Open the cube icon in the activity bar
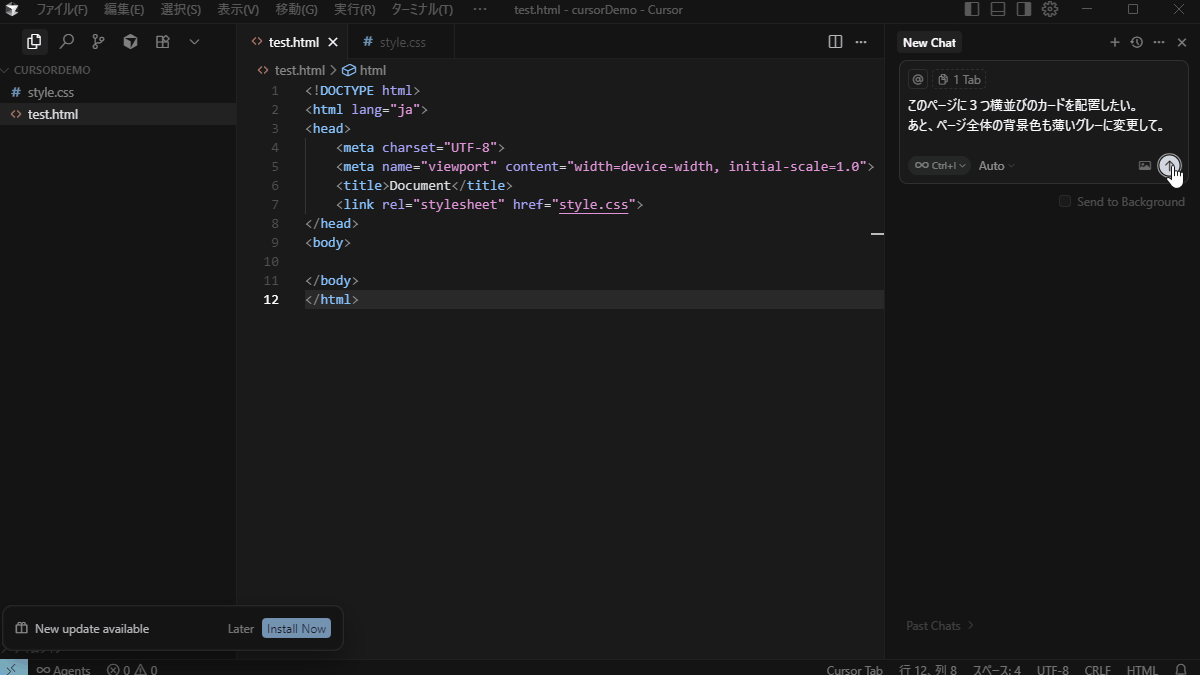This screenshot has width=1200, height=675. tap(130, 42)
